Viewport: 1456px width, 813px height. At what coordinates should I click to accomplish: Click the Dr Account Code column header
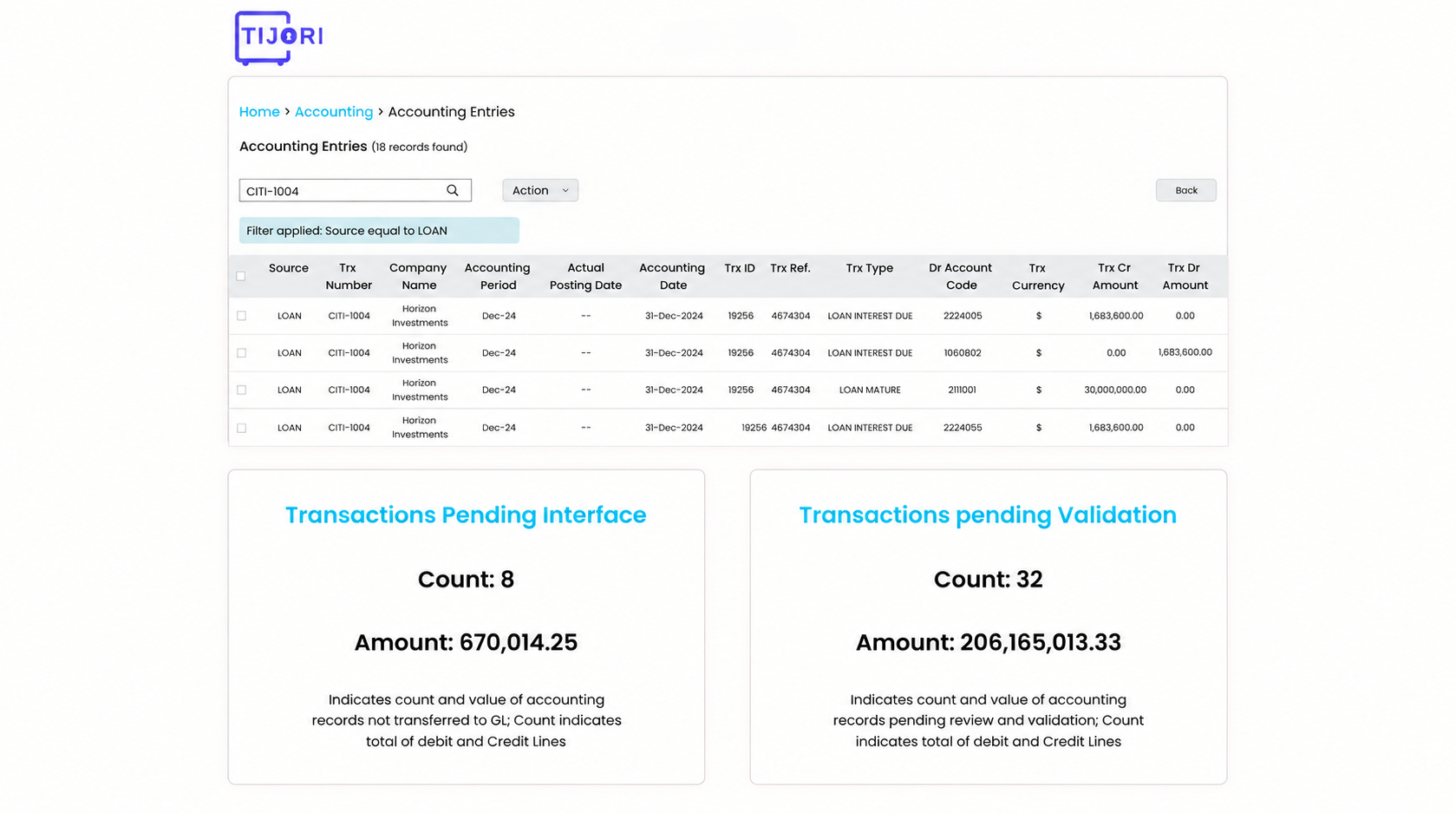pos(961,276)
